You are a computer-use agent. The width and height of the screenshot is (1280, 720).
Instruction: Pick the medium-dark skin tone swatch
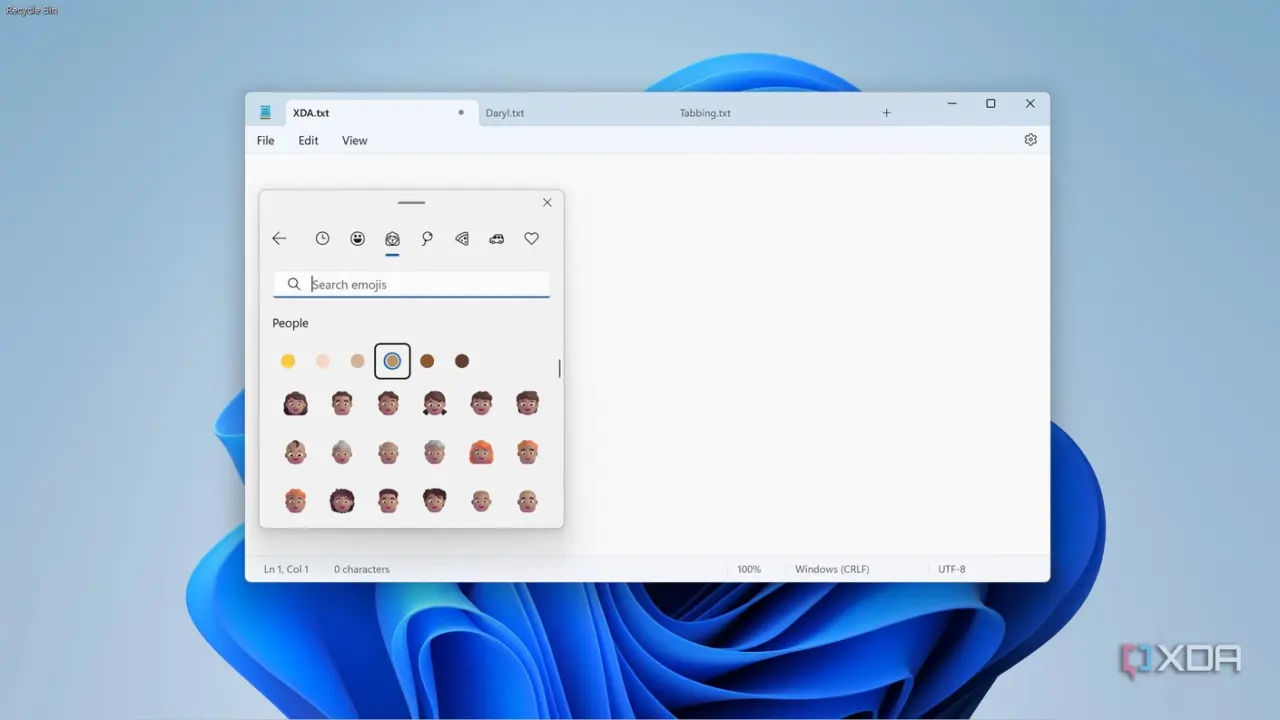click(427, 361)
